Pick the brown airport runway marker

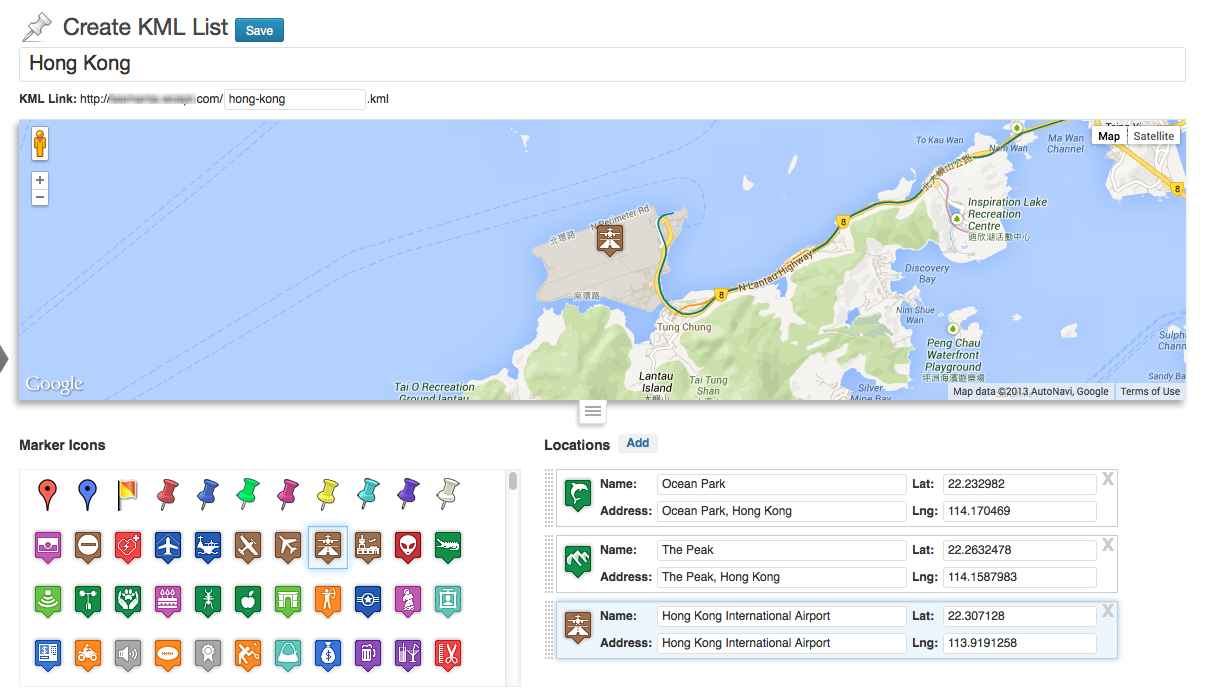pos(328,547)
